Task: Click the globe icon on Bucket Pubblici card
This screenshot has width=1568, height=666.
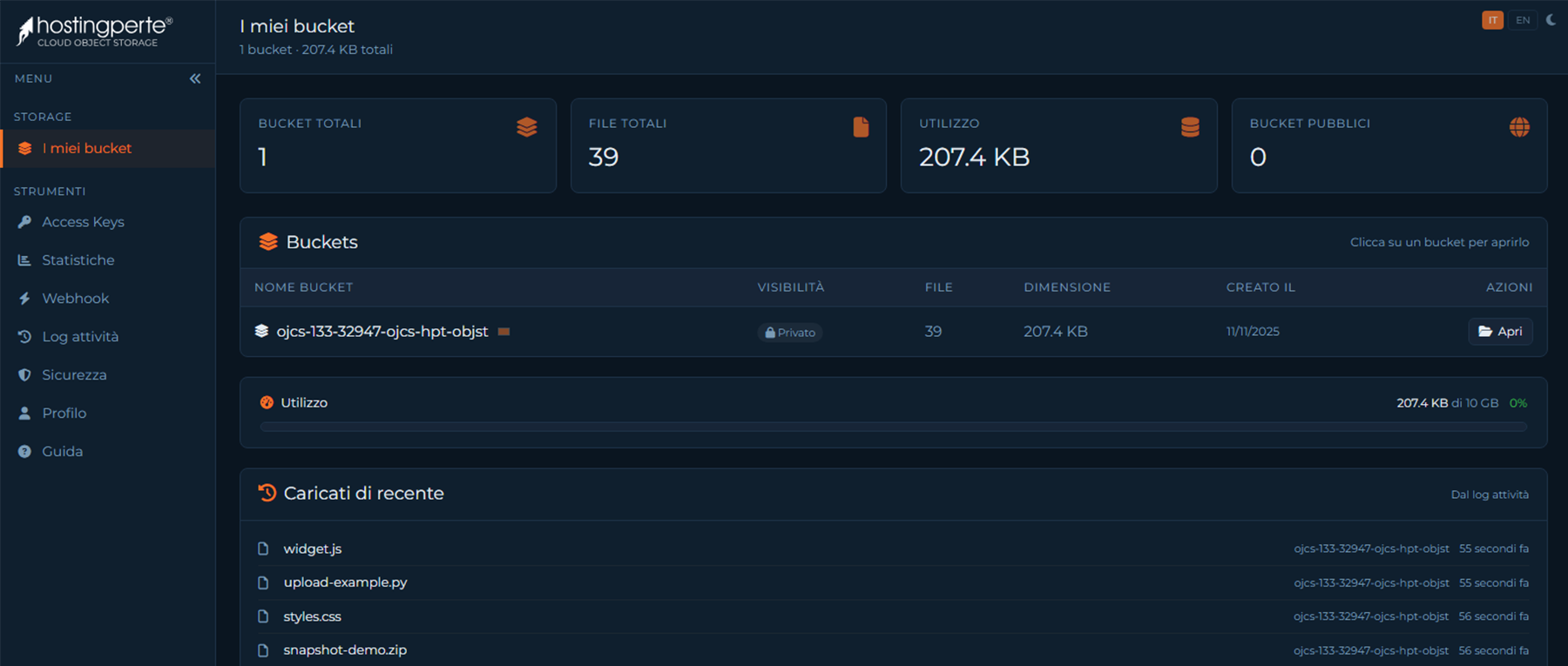Action: [1519, 127]
